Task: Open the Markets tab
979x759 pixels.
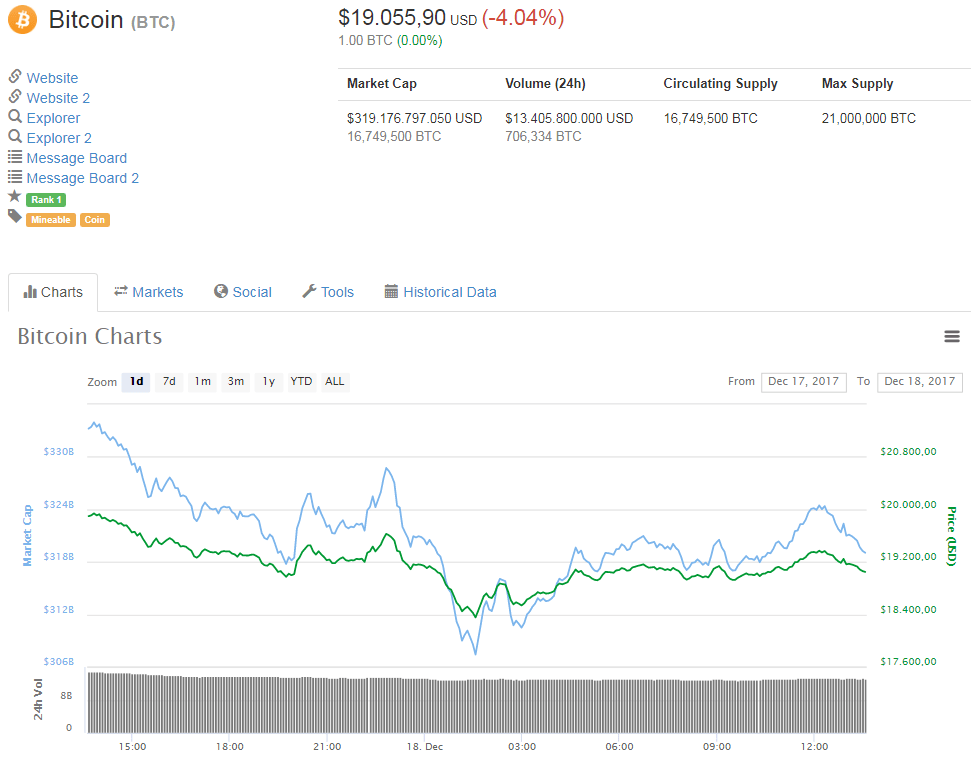Action: 149,292
